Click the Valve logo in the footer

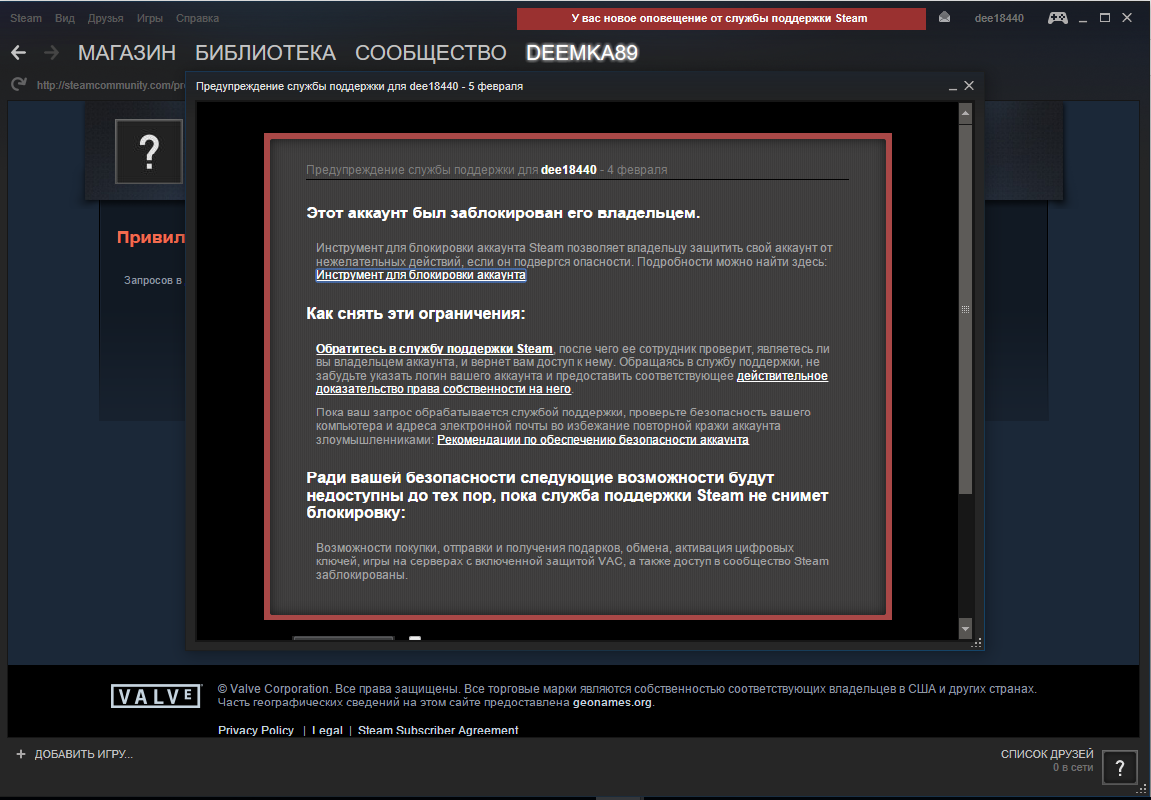(x=156, y=696)
